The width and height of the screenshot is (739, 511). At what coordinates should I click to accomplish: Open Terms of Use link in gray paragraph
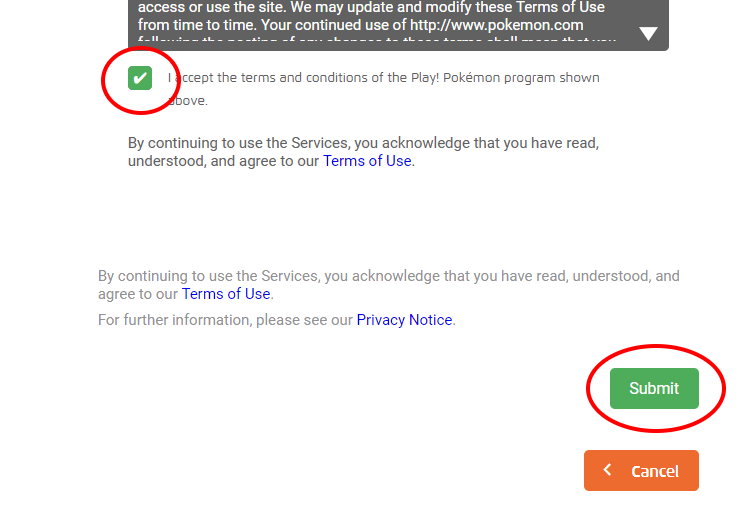coord(226,294)
